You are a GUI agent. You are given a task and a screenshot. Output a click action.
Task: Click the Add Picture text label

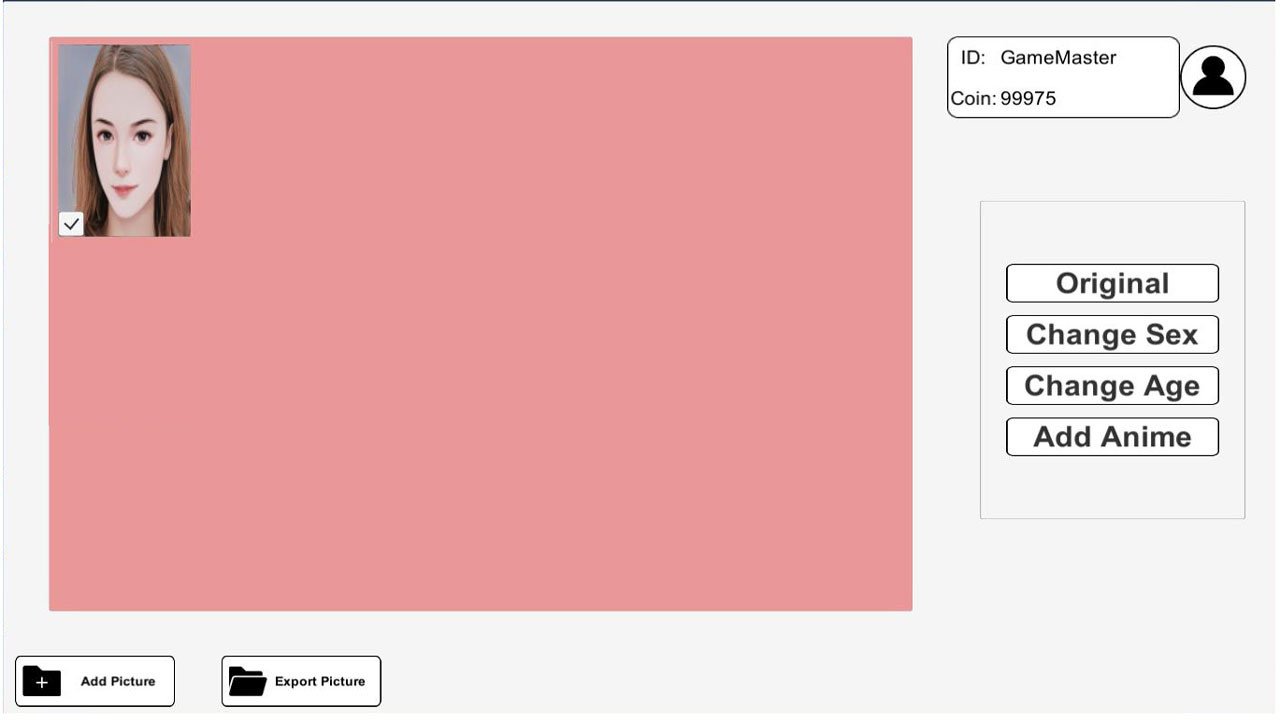(x=118, y=681)
